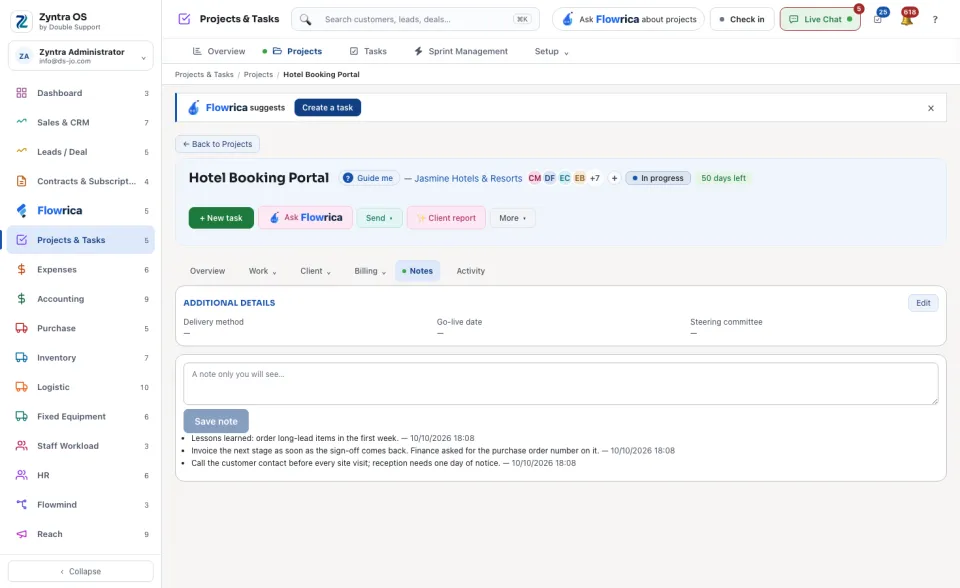The height and width of the screenshot is (588, 960).
Task: Open the task checklist icon with badge 25
Action: point(878,19)
